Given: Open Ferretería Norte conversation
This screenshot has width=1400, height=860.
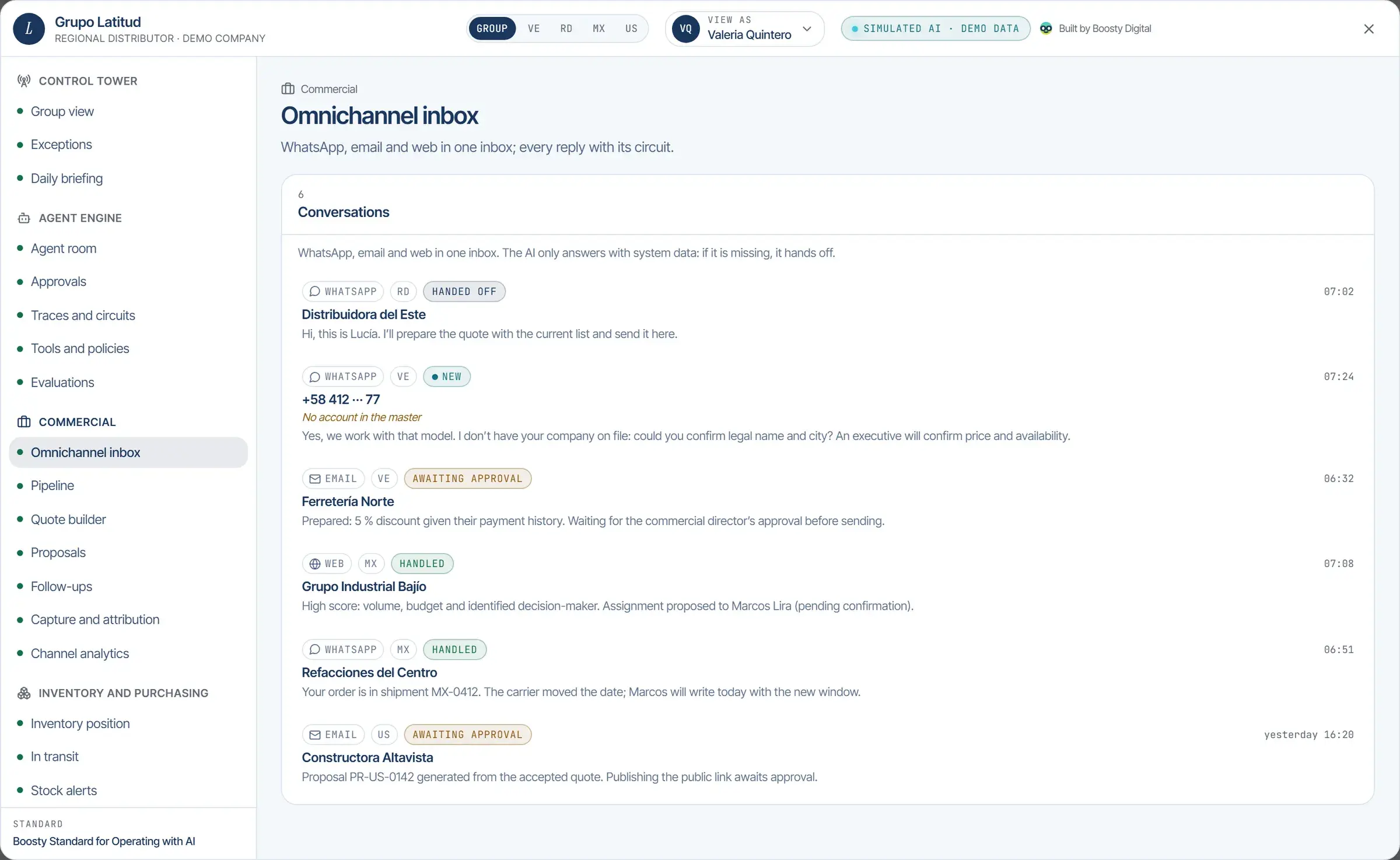Looking at the screenshot, I should [x=828, y=499].
